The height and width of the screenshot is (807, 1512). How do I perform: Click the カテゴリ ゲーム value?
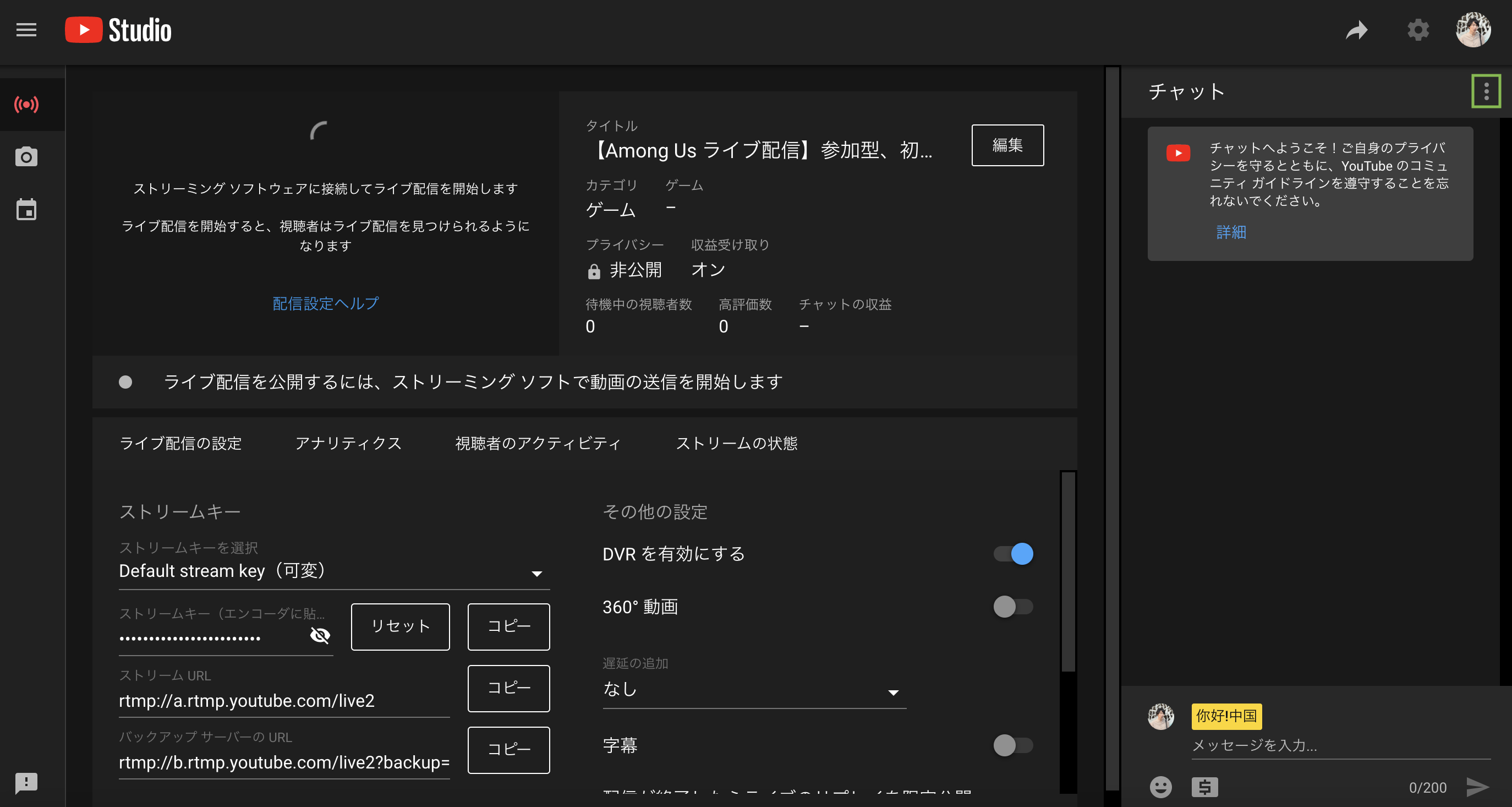click(x=610, y=210)
